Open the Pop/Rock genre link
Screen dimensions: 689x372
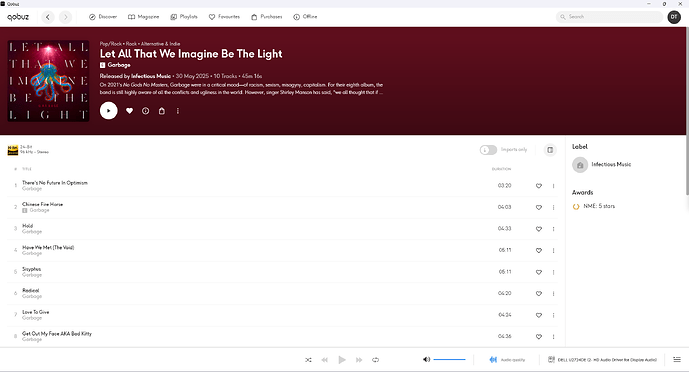click(x=110, y=44)
